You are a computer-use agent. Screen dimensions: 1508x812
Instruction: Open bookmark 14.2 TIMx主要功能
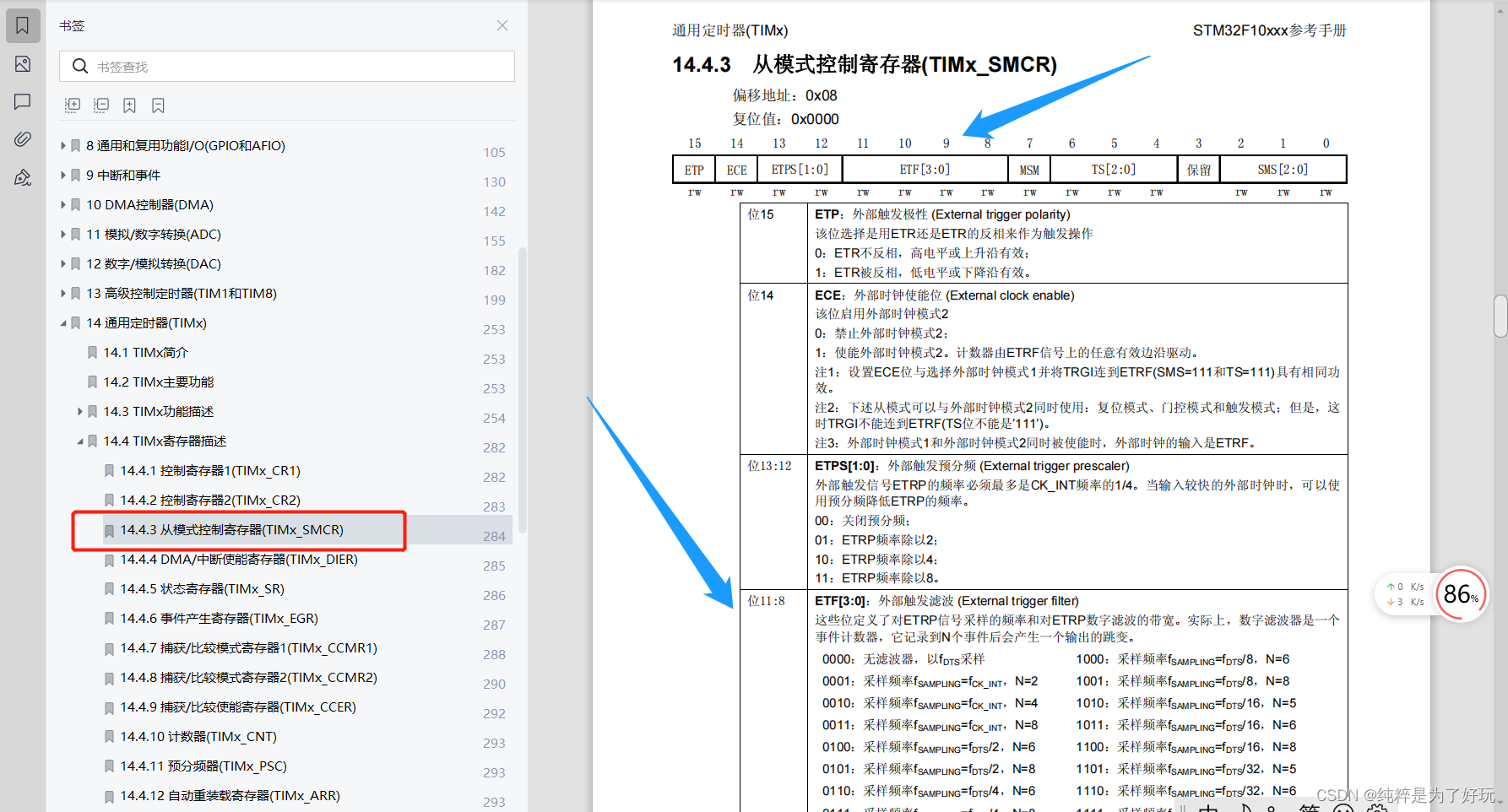point(159,382)
